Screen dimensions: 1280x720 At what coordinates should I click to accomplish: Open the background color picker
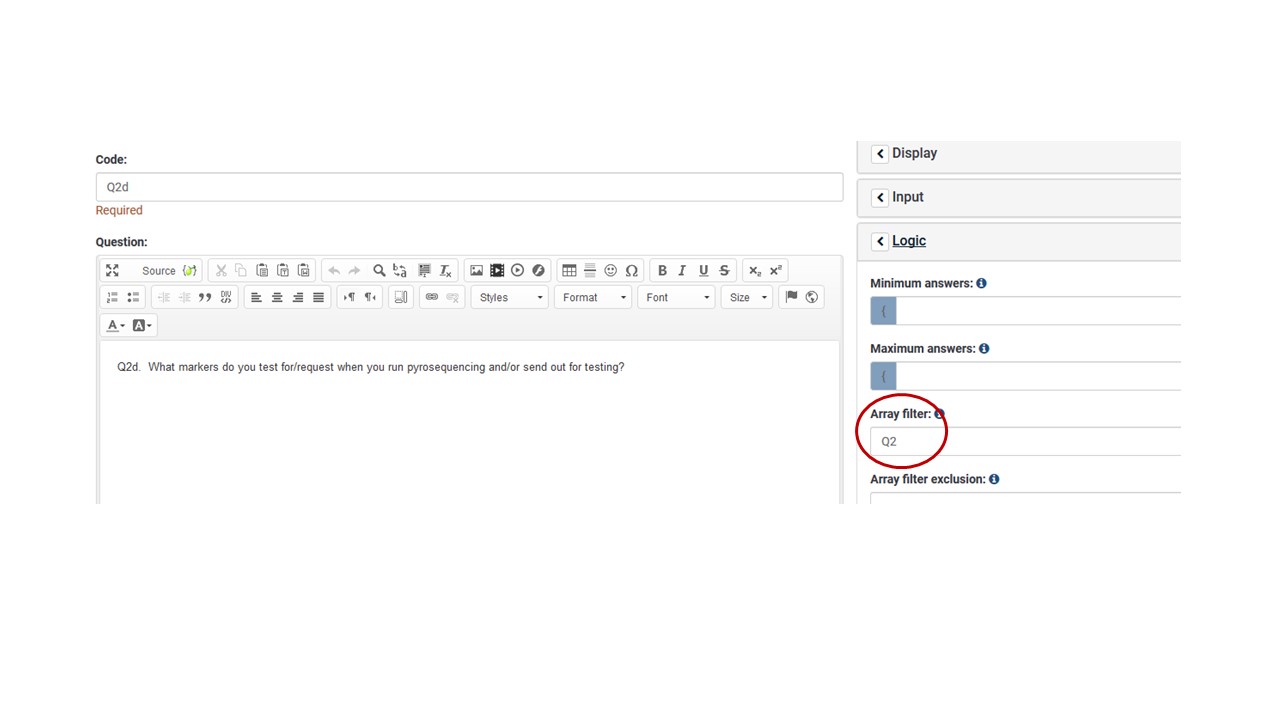click(142, 325)
